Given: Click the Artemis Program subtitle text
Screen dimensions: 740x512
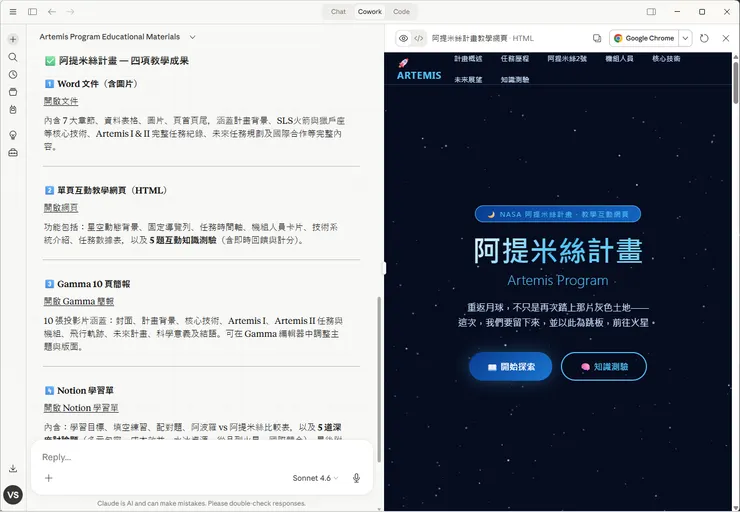Looking at the screenshot, I should click(558, 280).
